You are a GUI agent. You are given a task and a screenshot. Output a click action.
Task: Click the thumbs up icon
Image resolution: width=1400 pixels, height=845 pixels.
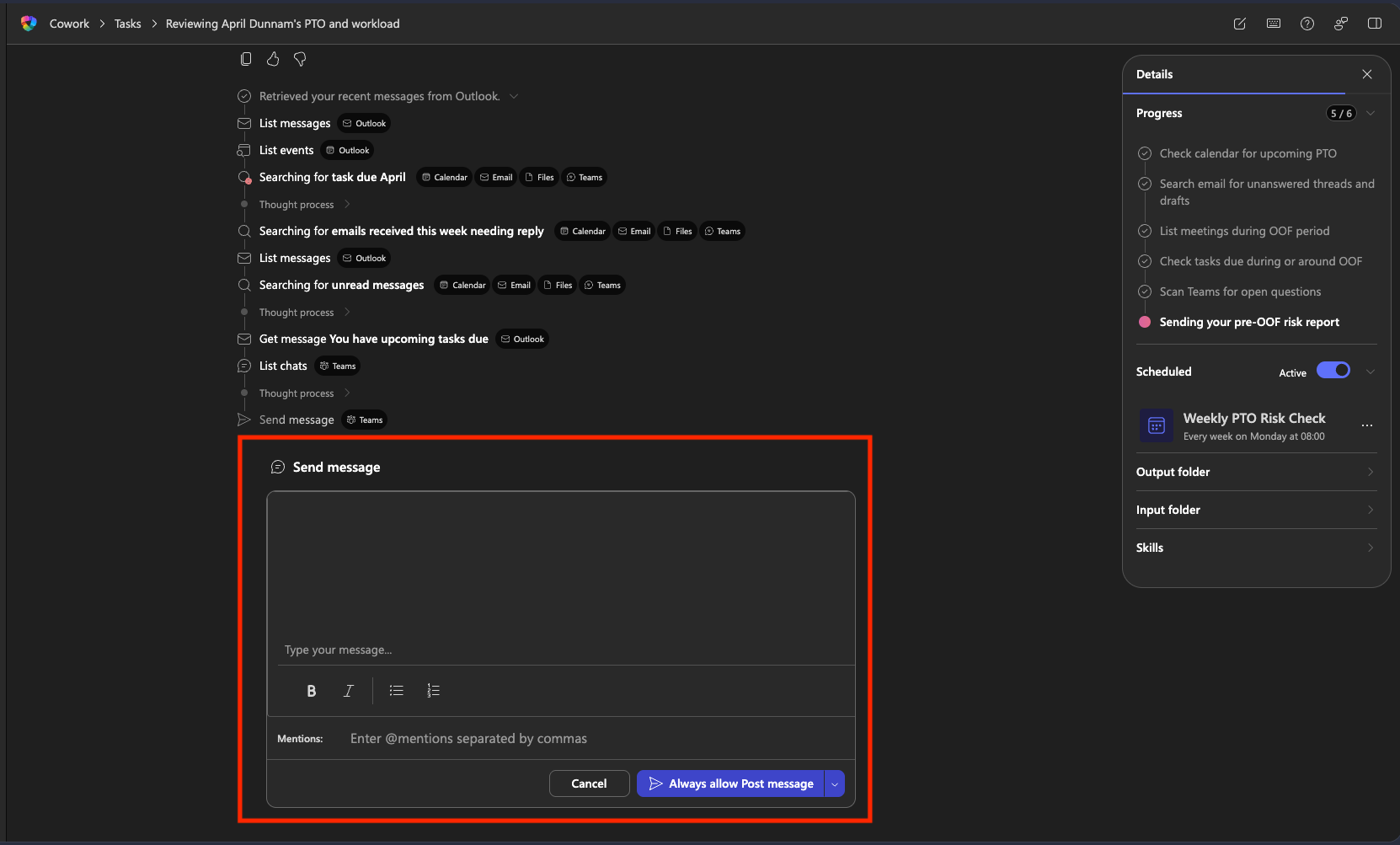(273, 59)
